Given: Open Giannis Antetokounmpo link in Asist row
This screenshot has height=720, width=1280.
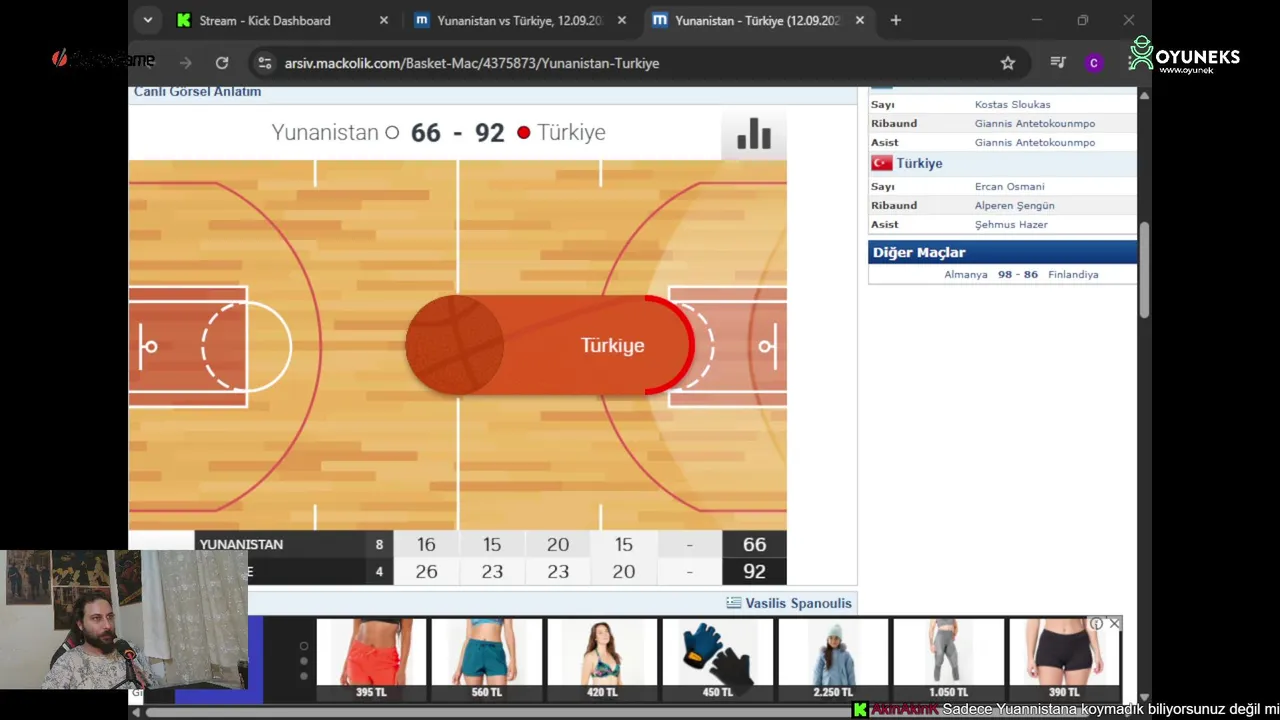Looking at the screenshot, I should pos(1035,142).
